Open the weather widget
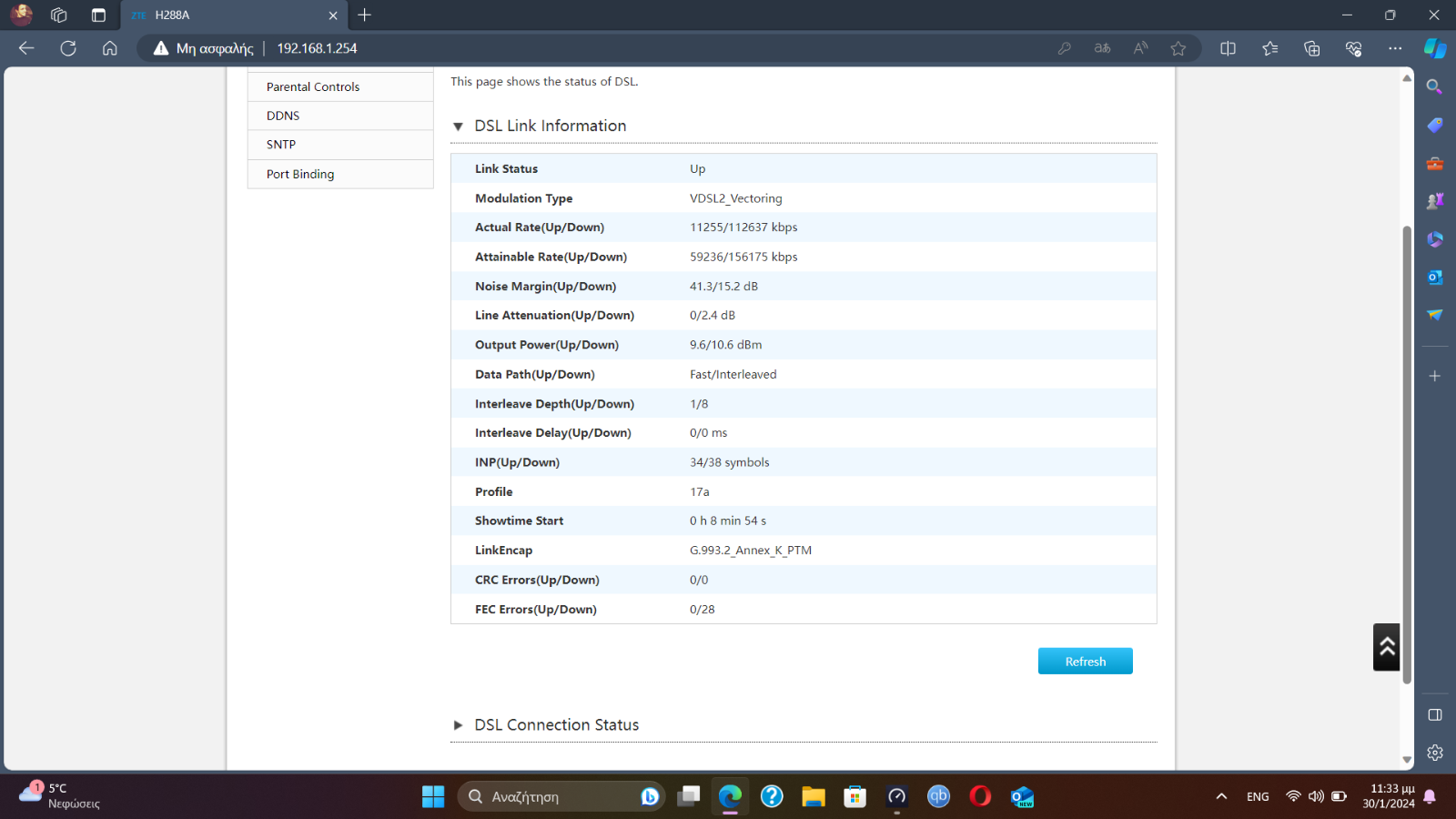Image resolution: width=1456 pixels, height=819 pixels. (x=59, y=795)
